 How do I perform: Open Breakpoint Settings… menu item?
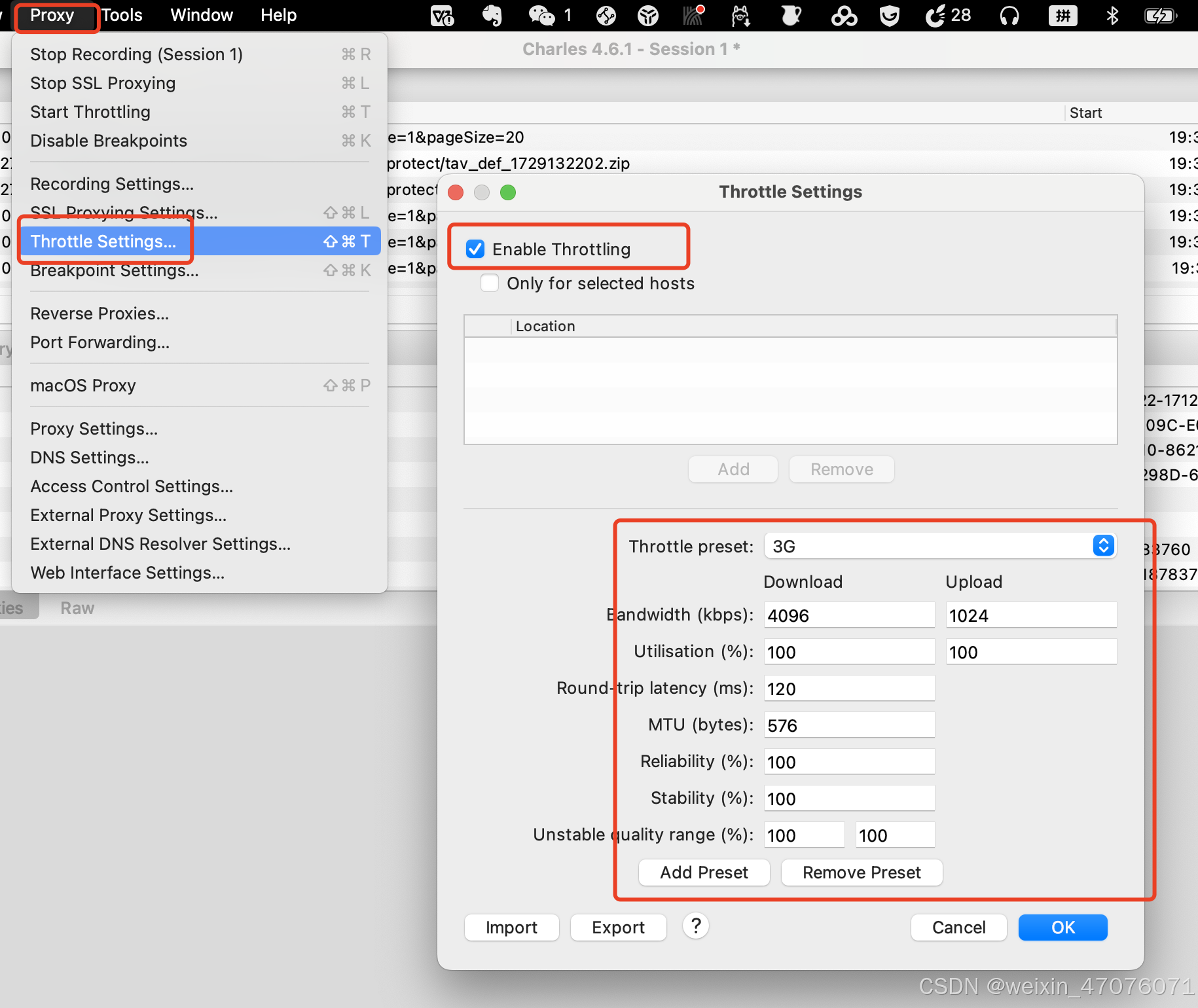(200, 270)
